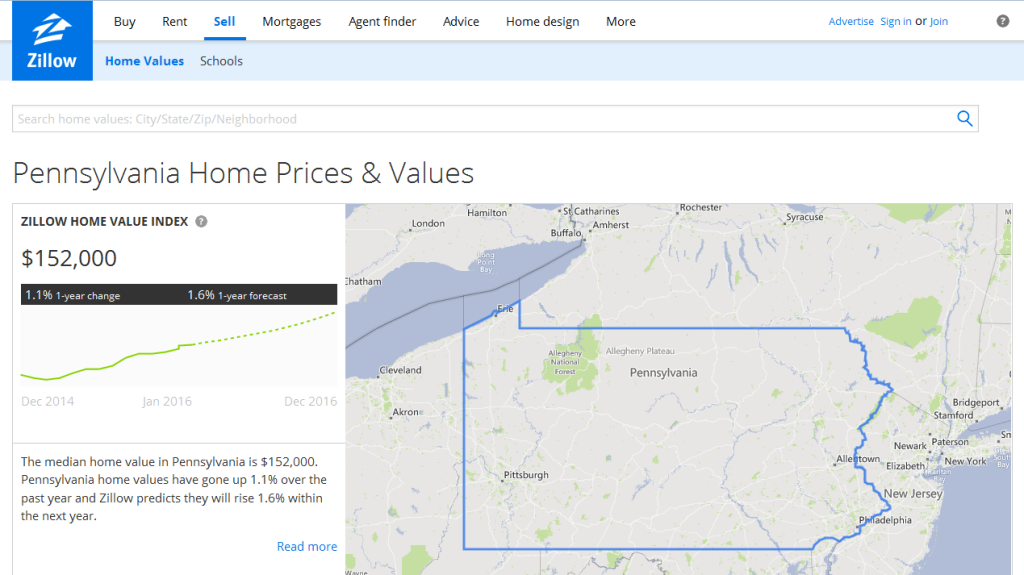This screenshot has width=1024, height=575.
Task: Switch to the Home Values tab
Action: 144,61
